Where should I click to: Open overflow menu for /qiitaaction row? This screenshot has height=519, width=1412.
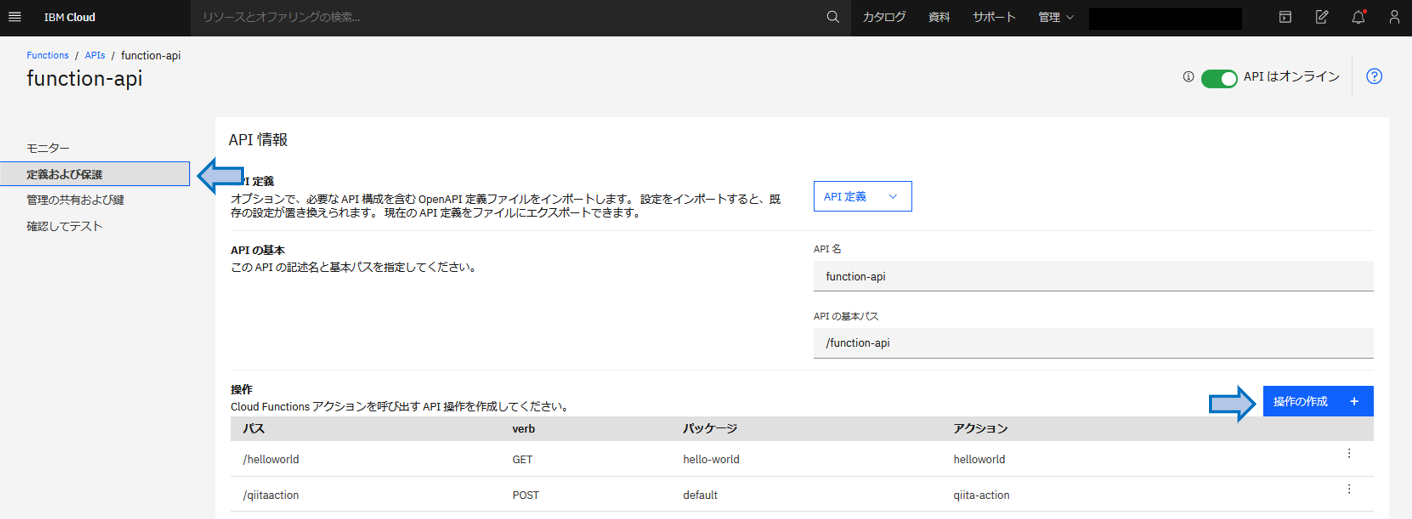(1349, 489)
